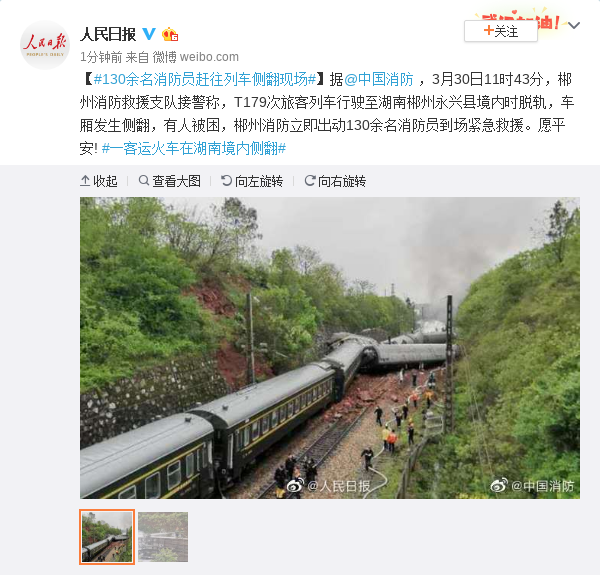The height and width of the screenshot is (575, 600).
Task: Open the weibo.com source link
Action: (x=209, y=57)
